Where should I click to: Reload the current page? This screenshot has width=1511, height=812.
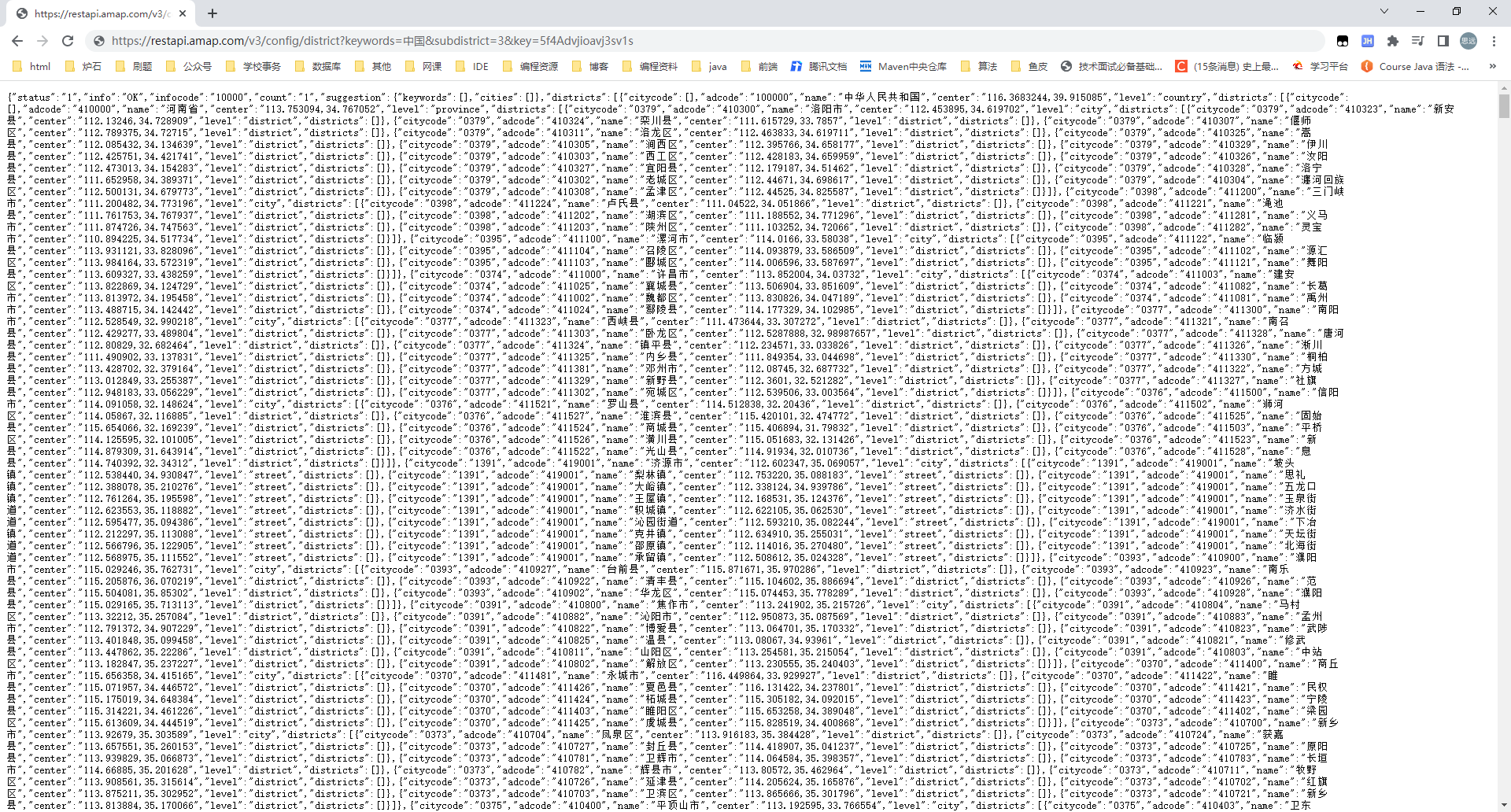pos(68,40)
